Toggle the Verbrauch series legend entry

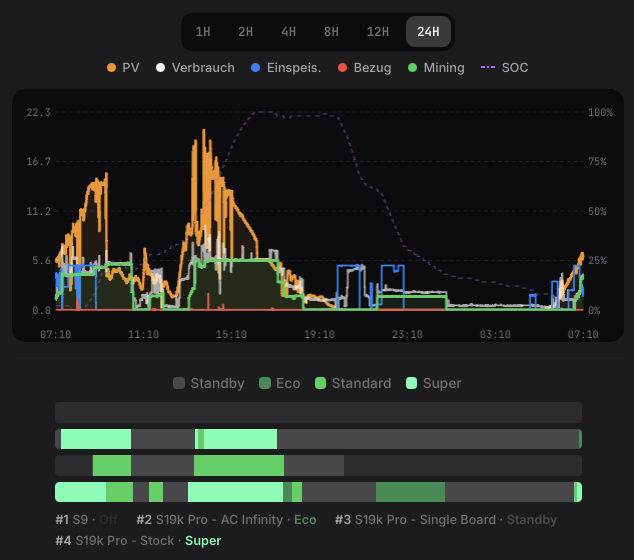pos(195,68)
